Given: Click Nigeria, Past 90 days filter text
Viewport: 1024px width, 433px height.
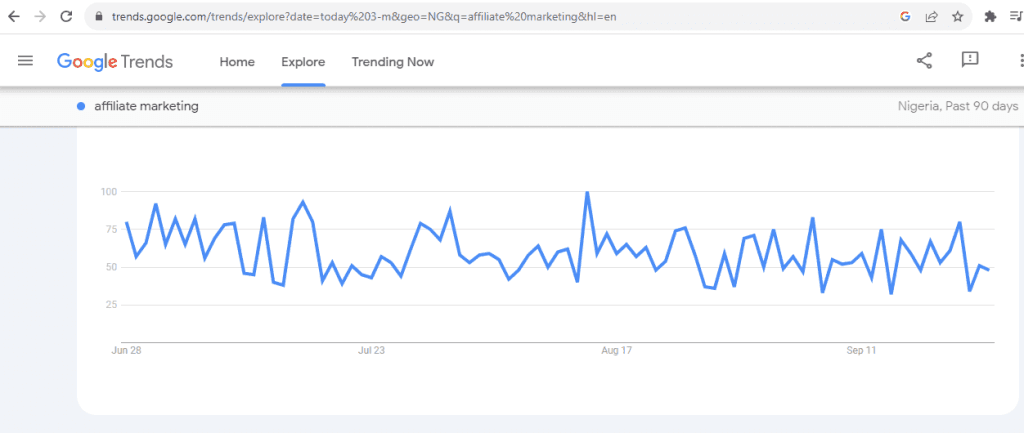Looking at the screenshot, I should tap(959, 106).
